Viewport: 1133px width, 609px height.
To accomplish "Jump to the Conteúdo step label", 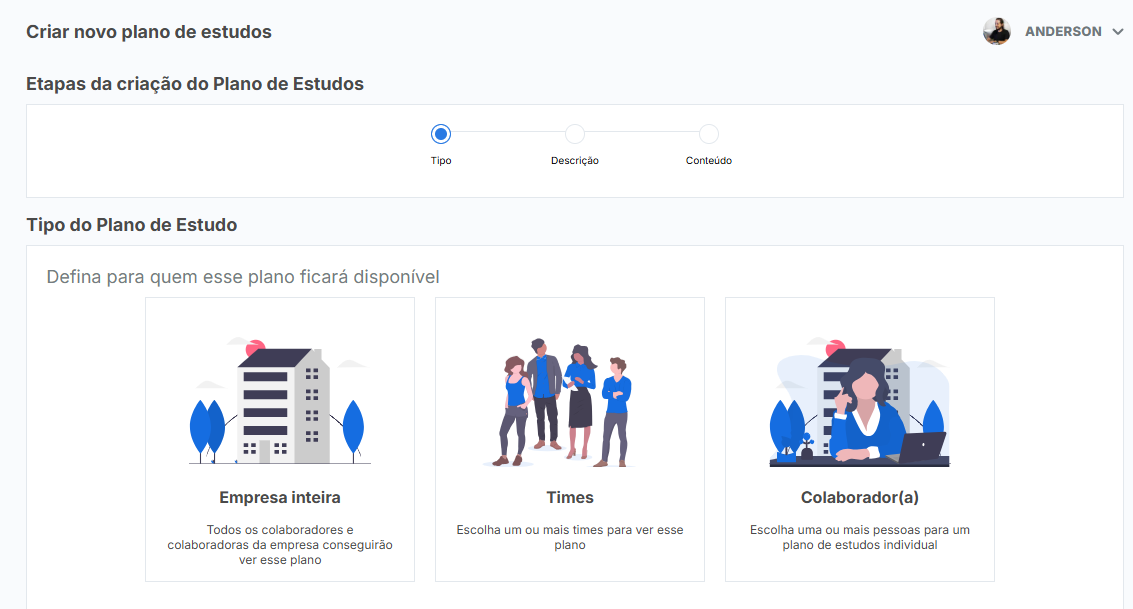I will [709, 161].
